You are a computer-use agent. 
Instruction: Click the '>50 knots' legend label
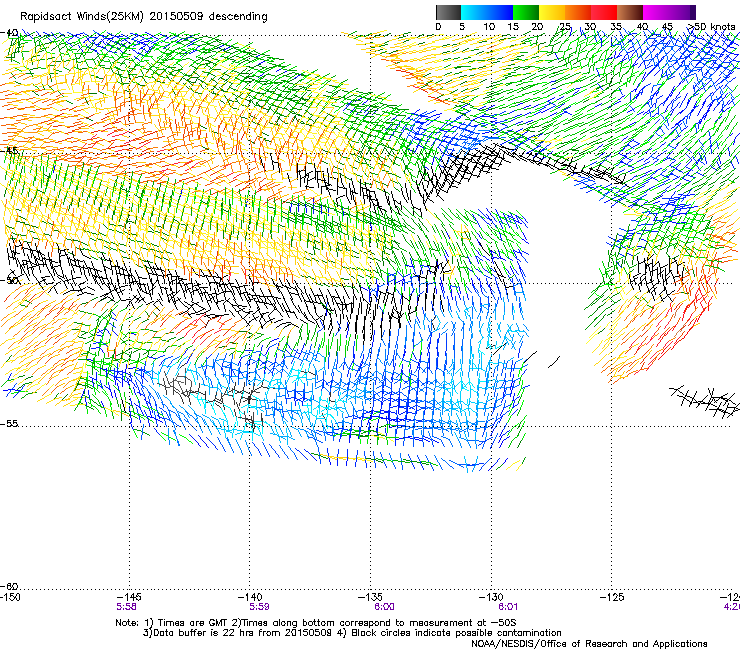click(710, 27)
